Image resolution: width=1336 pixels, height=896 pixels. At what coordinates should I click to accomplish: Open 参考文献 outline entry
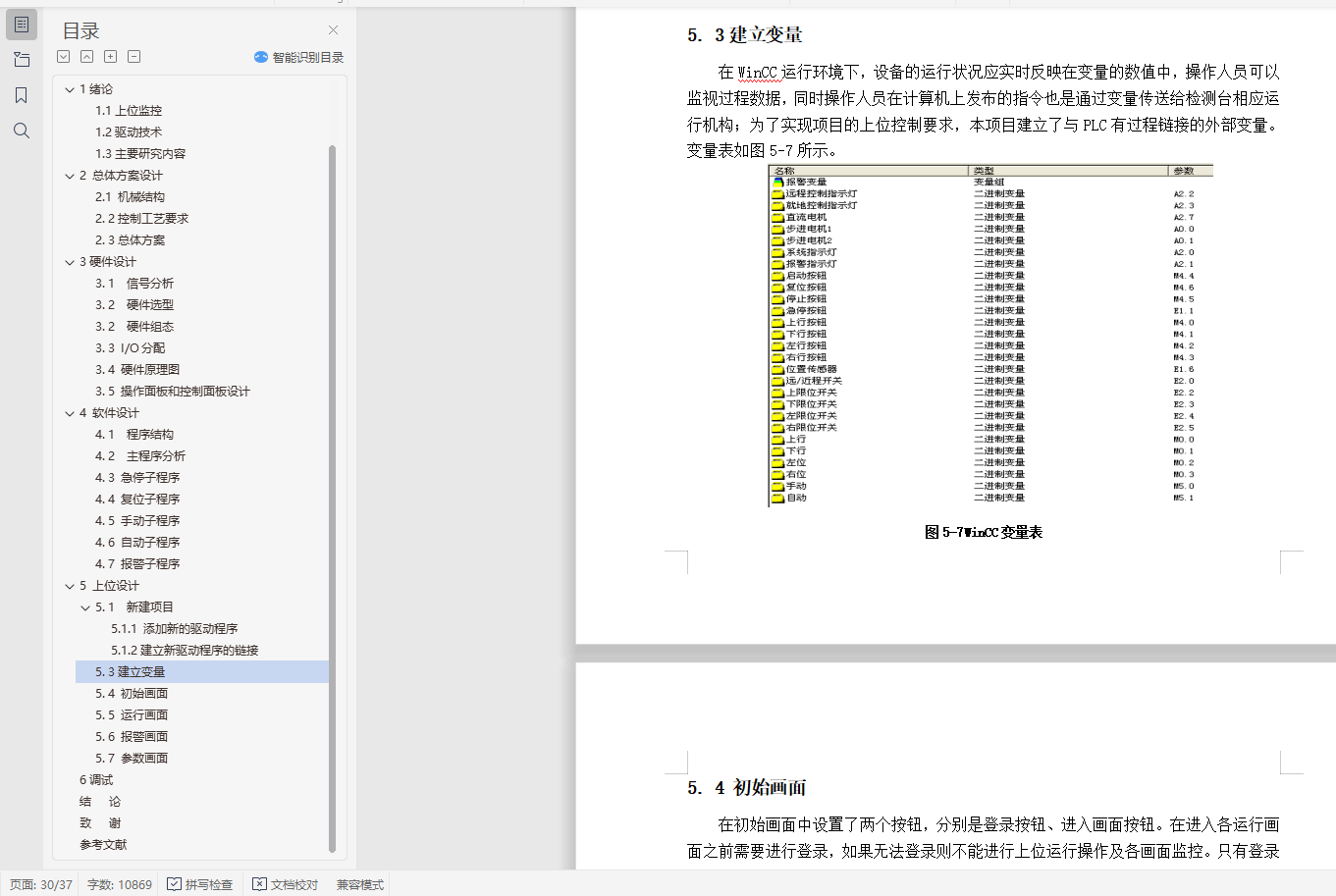click(103, 845)
